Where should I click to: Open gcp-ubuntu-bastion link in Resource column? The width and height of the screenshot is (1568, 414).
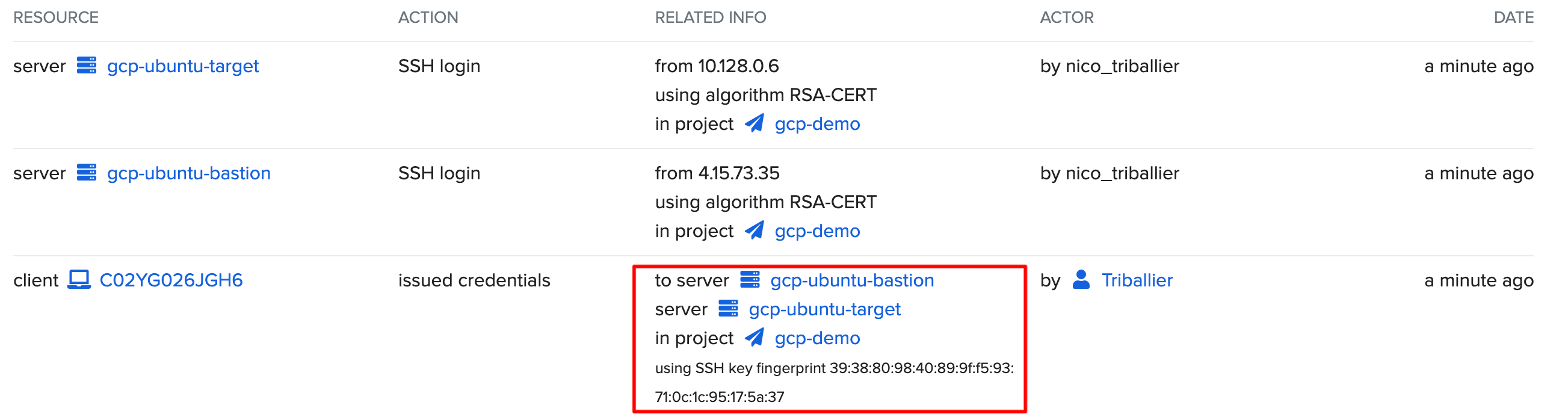point(189,173)
